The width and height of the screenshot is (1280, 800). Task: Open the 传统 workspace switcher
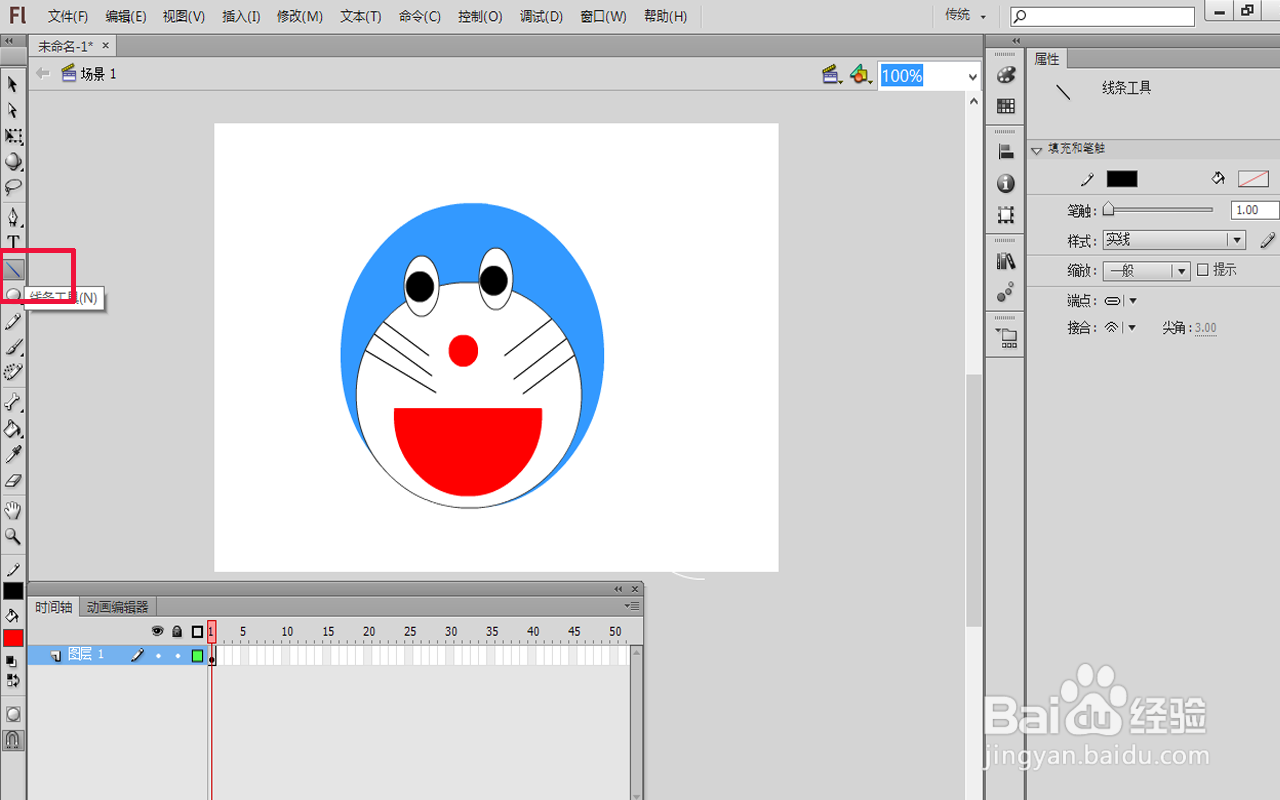pyautogui.click(x=965, y=15)
